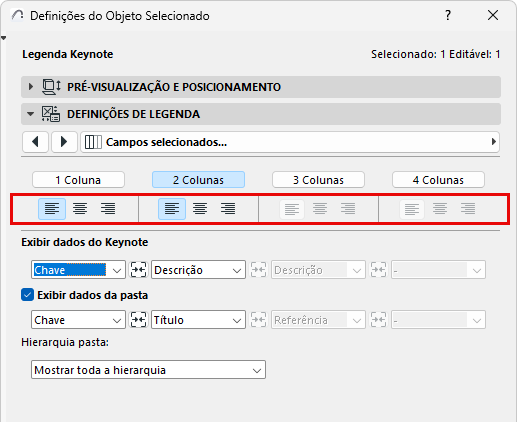517x422 pixels.
Task: Open folder data Título dropdown
Action: click(x=198, y=320)
